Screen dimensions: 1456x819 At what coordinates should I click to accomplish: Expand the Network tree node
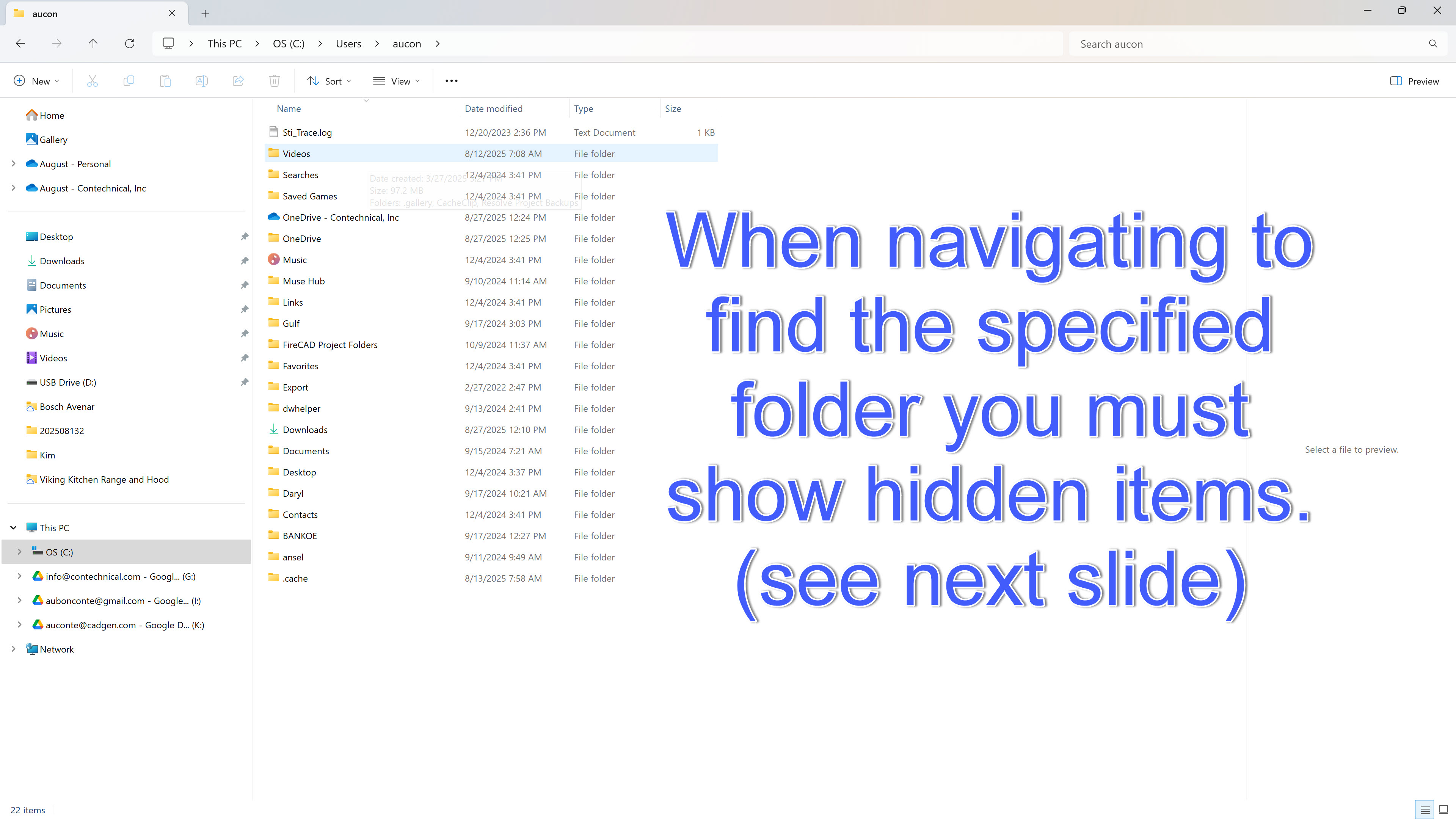[x=14, y=650]
